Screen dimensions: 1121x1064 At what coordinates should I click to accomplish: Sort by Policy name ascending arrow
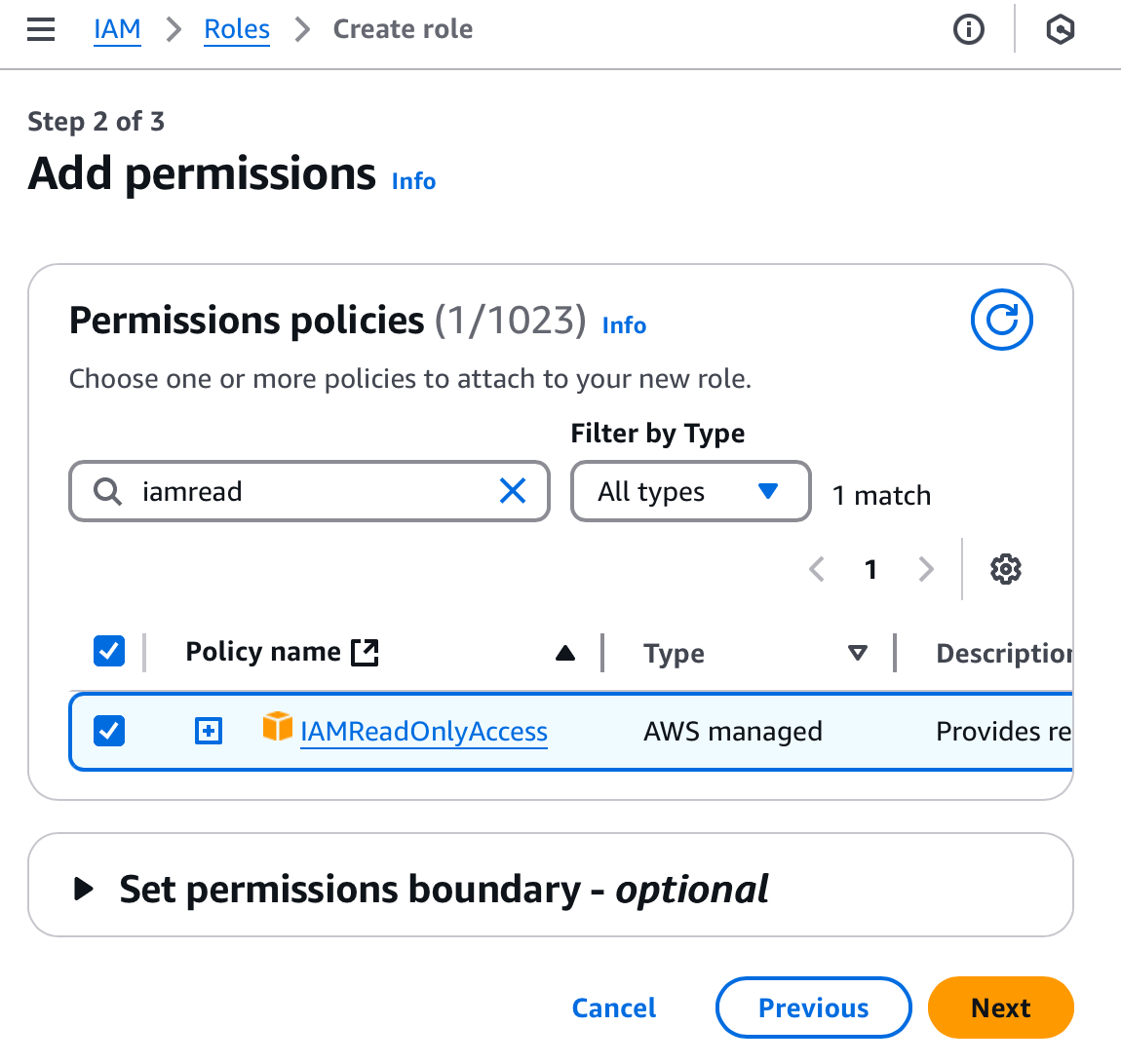click(x=564, y=653)
